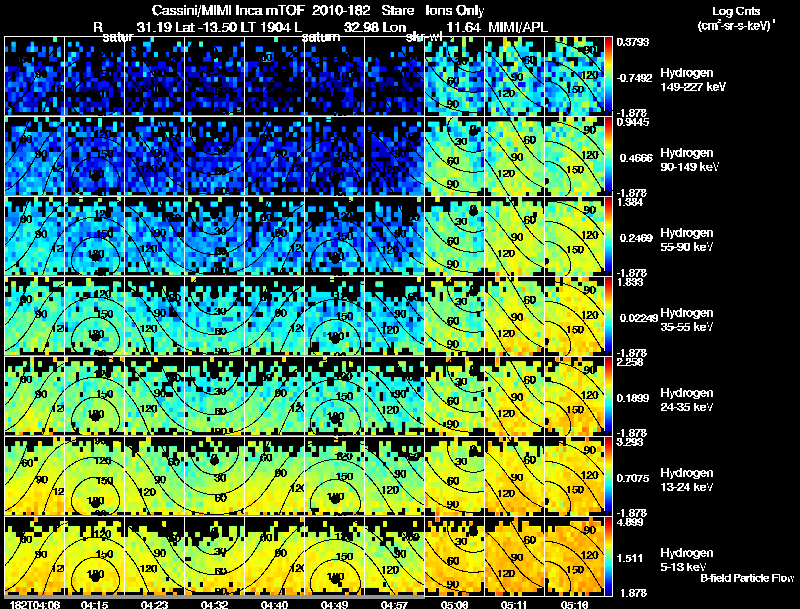Viewport: 800px width, 609px height.
Task: Click the color bar for 149-227 keV row
Action: (608, 75)
